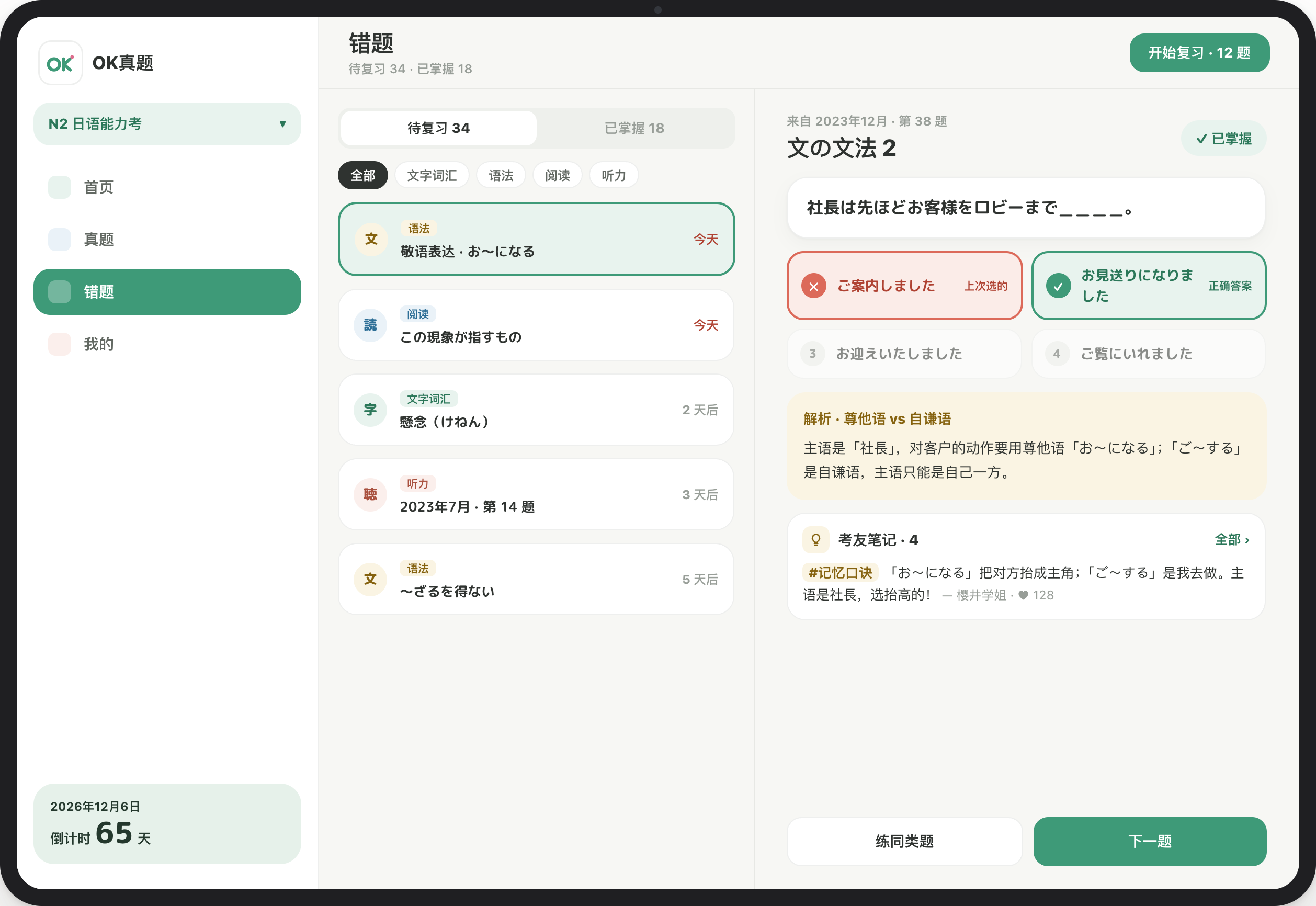Click the 文 icon on 敬语表达 card
Viewport: 1316px width, 906px height.
point(371,240)
